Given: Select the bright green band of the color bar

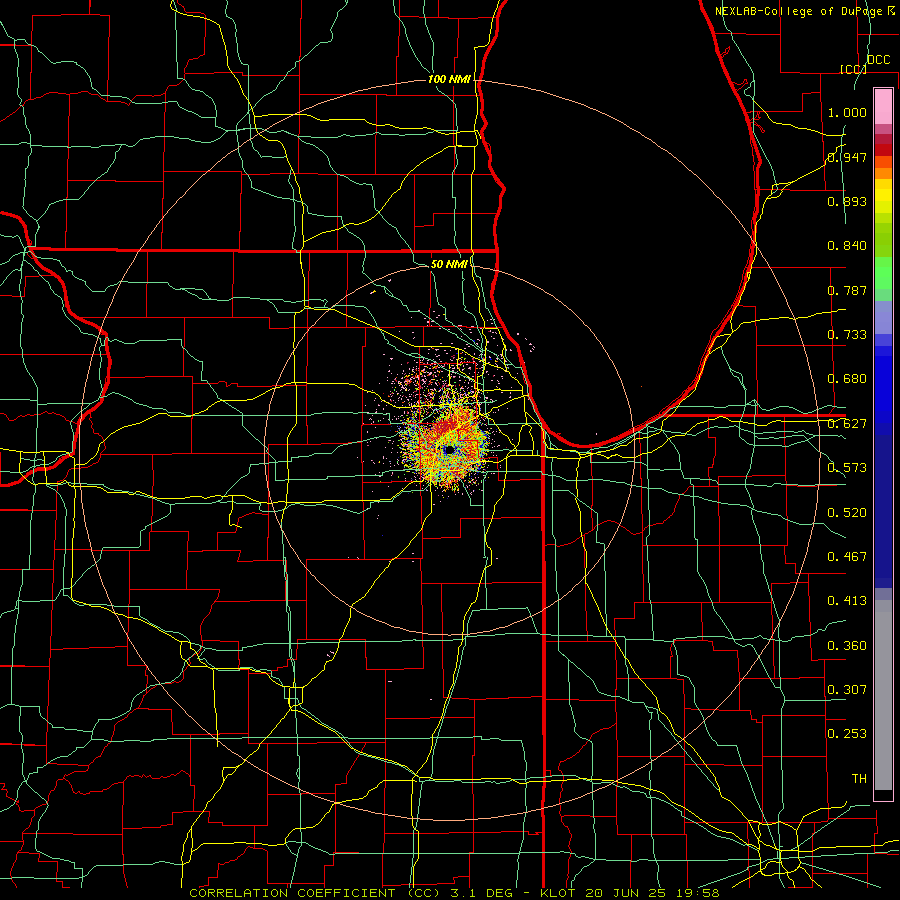Looking at the screenshot, I should tap(883, 273).
